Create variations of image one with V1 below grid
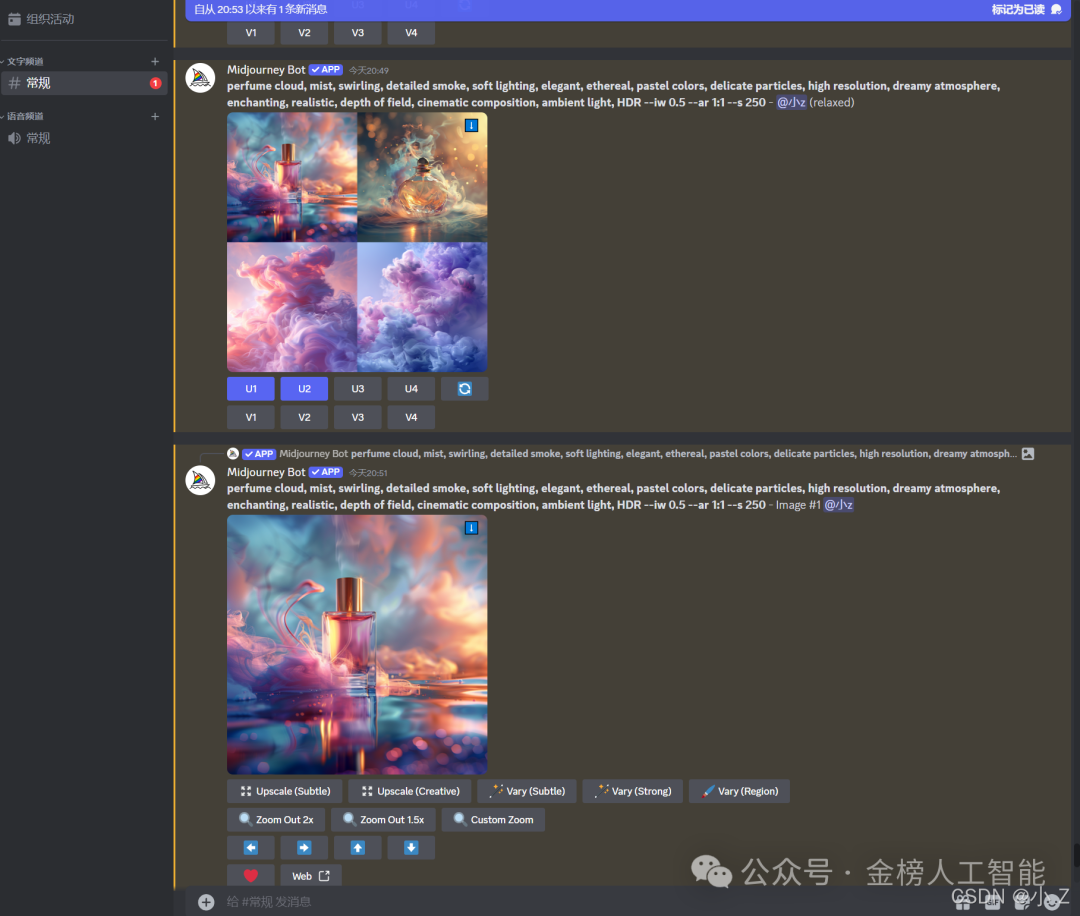Viewport: 1080px width, 916px height. (251, 417)
